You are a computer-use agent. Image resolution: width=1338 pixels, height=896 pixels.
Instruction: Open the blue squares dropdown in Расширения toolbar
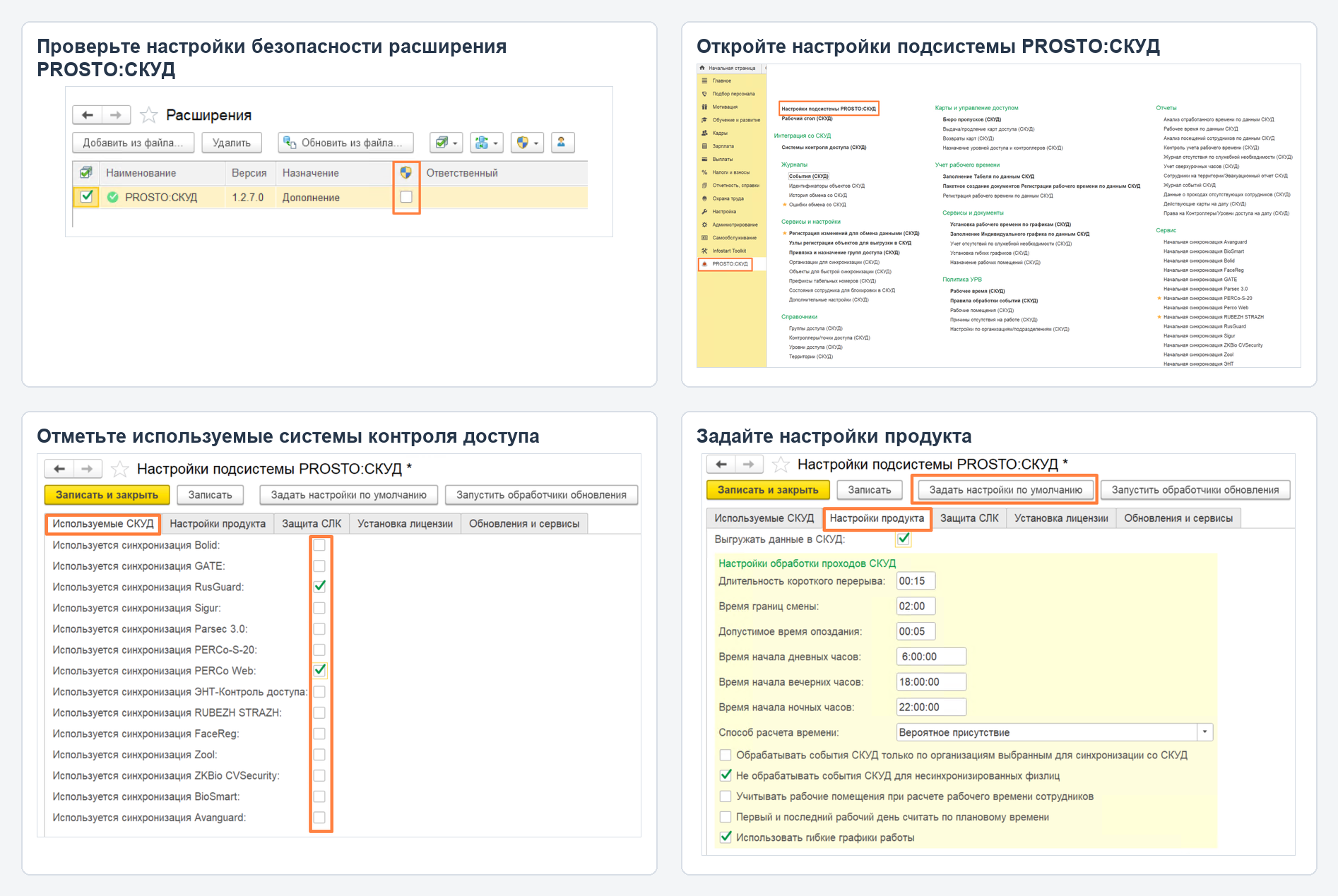click(487, 143)
